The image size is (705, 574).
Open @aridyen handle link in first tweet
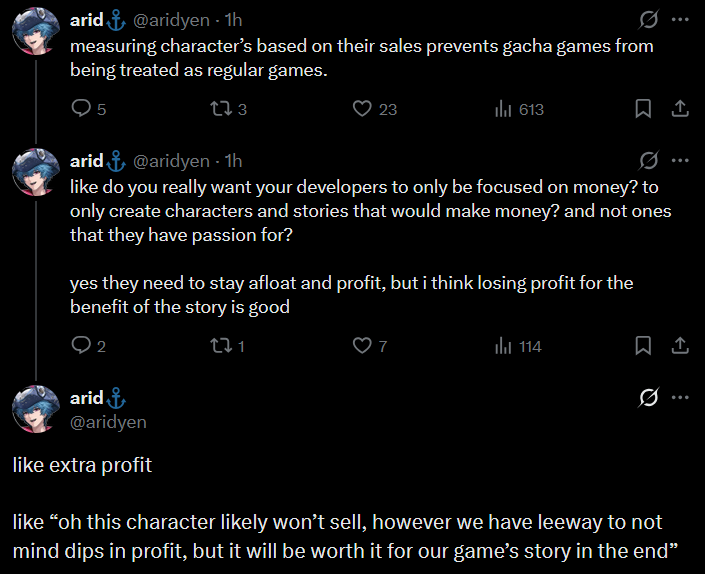tap(171, 20)
